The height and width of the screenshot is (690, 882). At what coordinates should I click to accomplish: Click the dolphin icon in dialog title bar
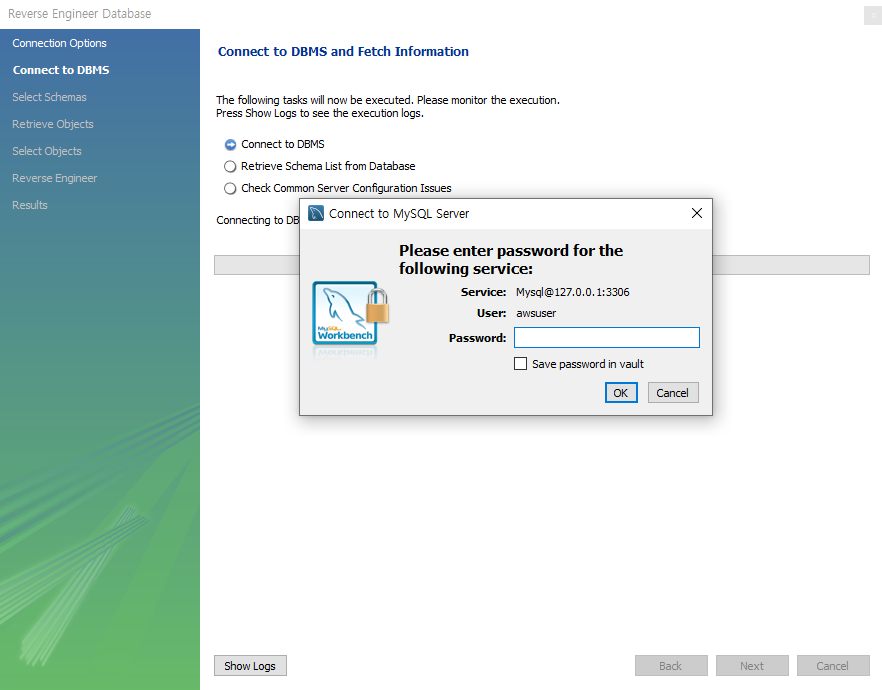point(316,213)
